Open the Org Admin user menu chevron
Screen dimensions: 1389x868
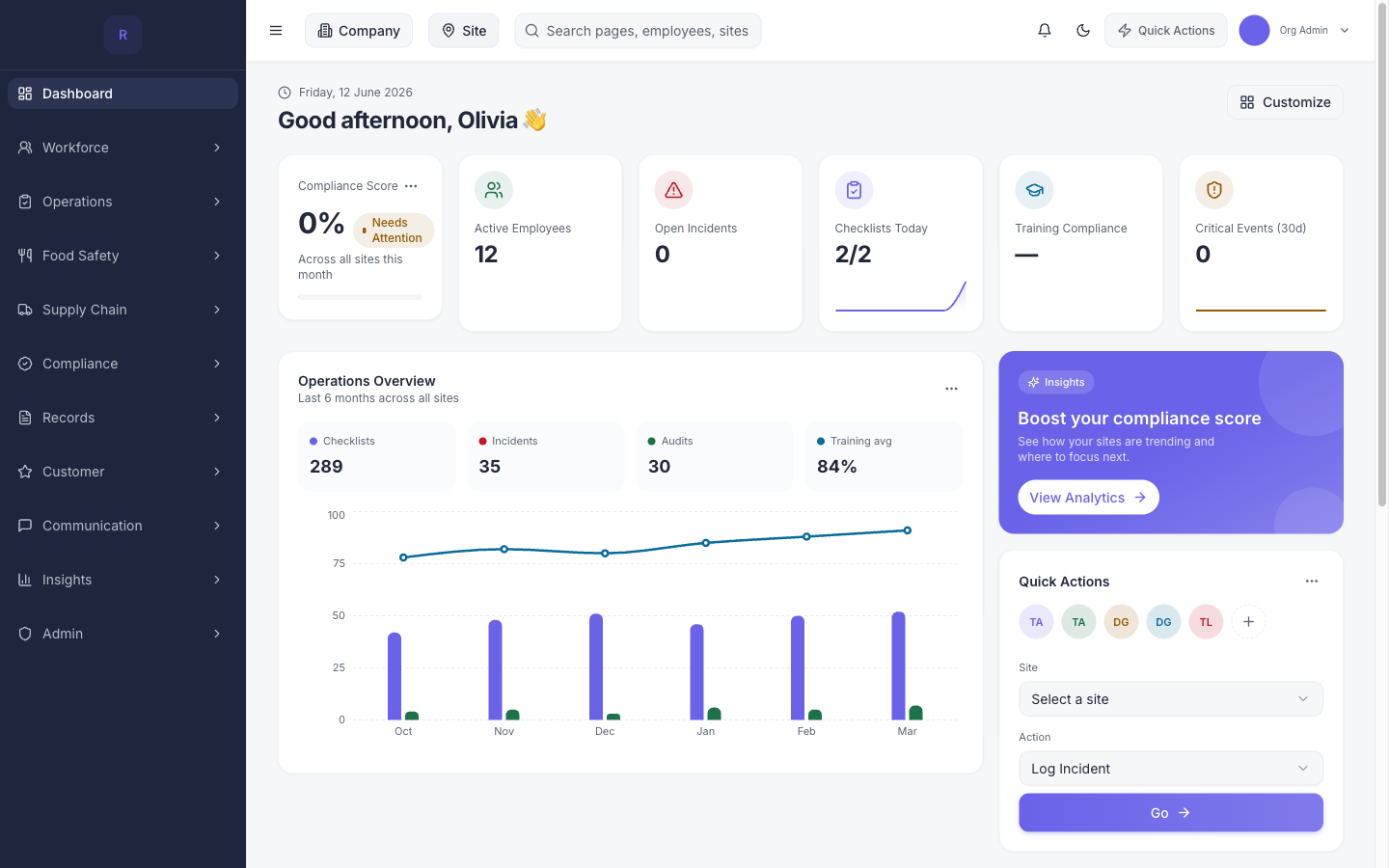(x=1345, y=31)
